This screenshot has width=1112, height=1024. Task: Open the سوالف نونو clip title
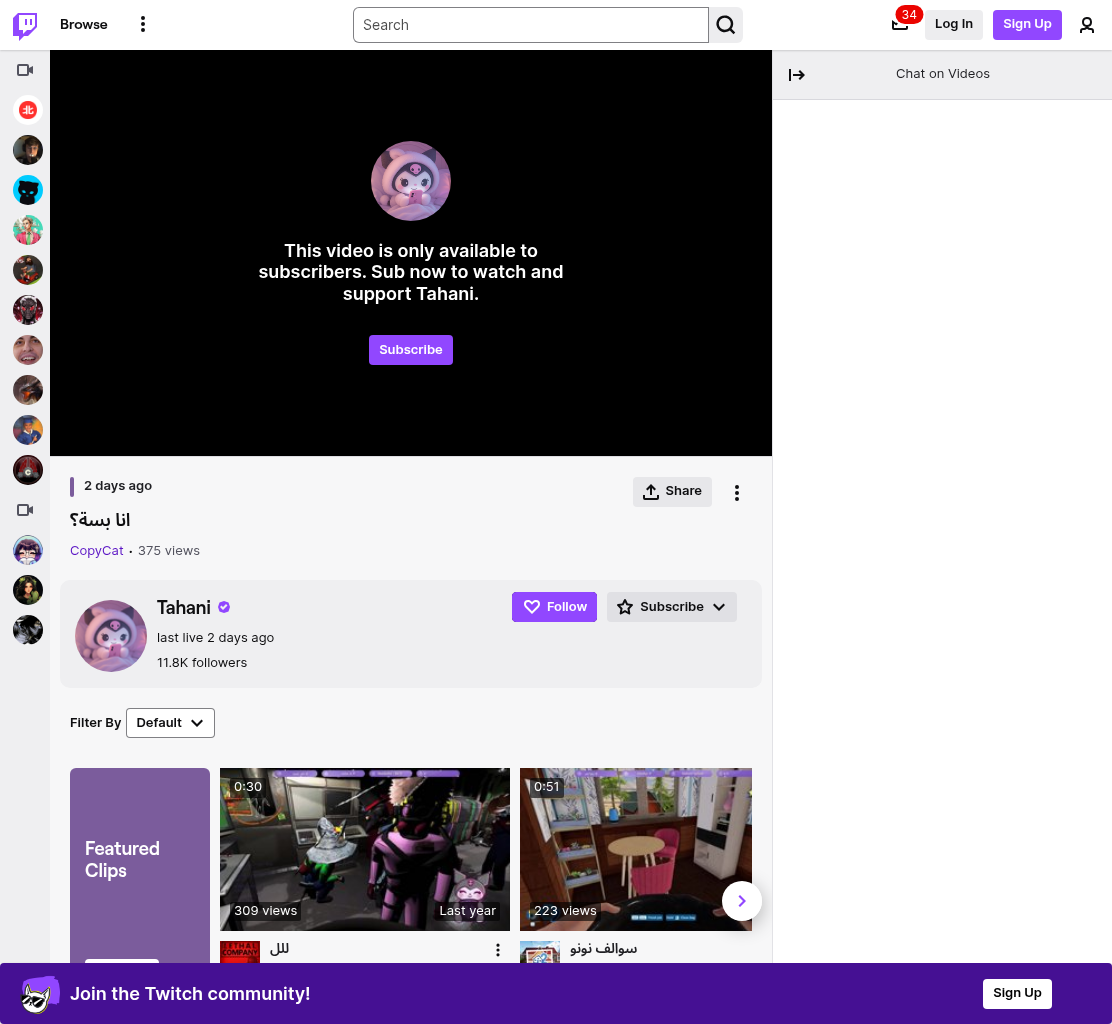(604, 949)
